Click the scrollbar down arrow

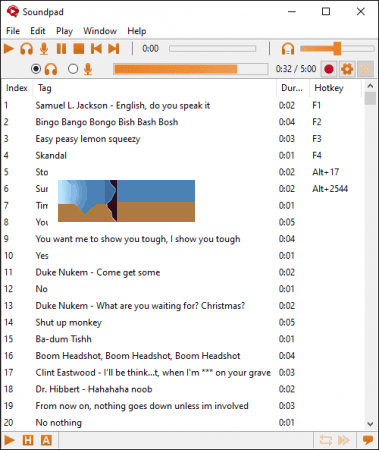(x=370, y=424)
